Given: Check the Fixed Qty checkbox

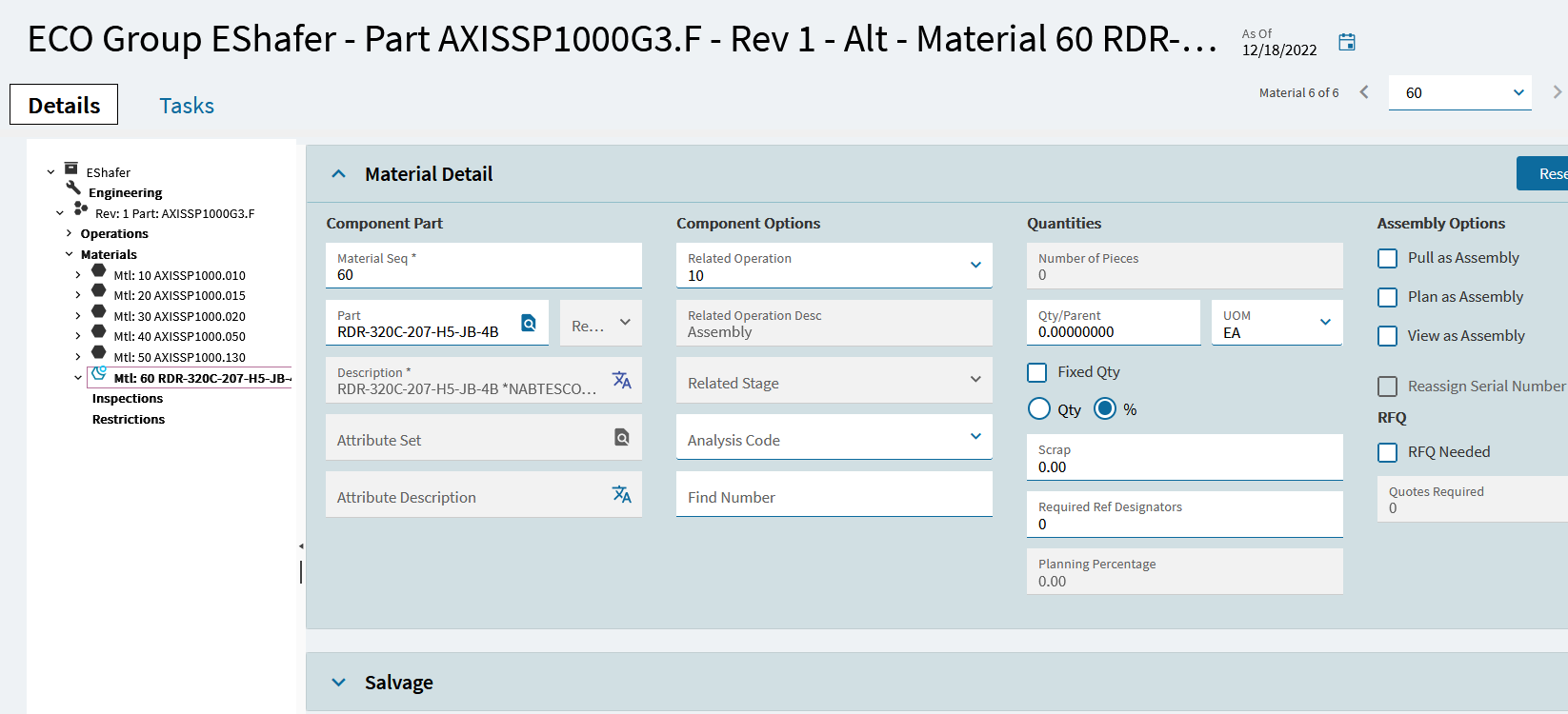Looking at the screenshot, I should click(x=1037, y=372).
